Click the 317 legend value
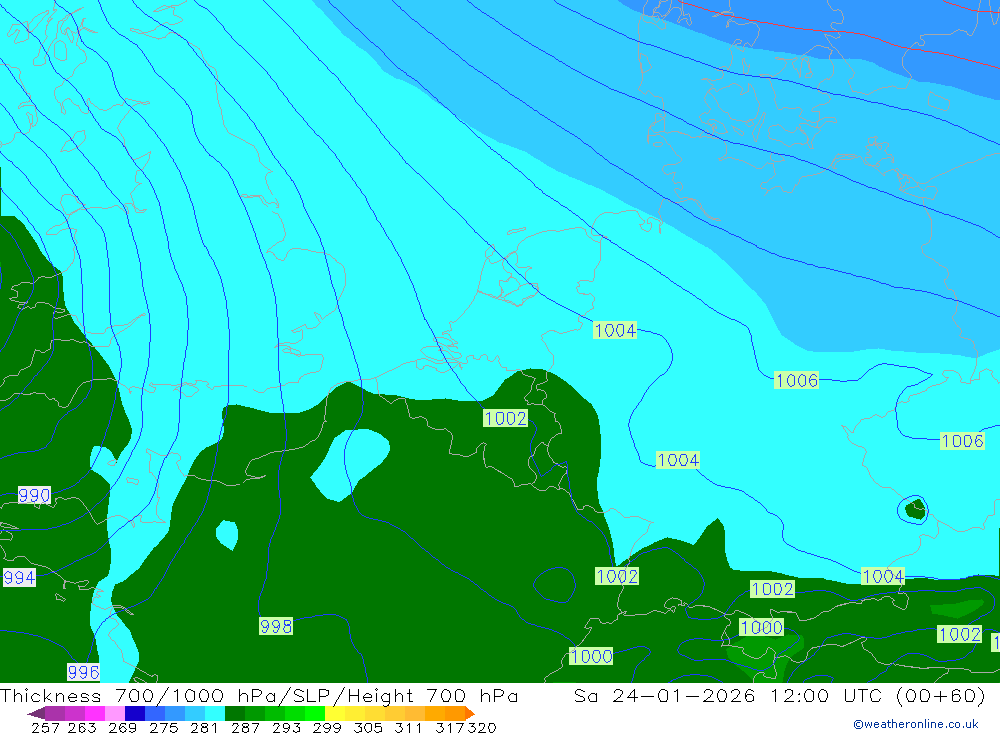This screenshot has width=1000, height=733. (450, 728)
